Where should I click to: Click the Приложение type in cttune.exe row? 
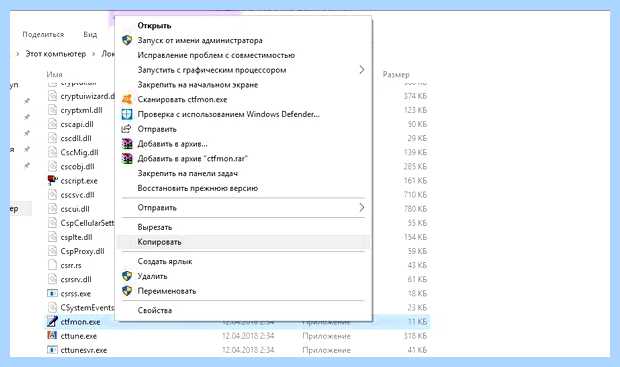(x=327, y=336)
